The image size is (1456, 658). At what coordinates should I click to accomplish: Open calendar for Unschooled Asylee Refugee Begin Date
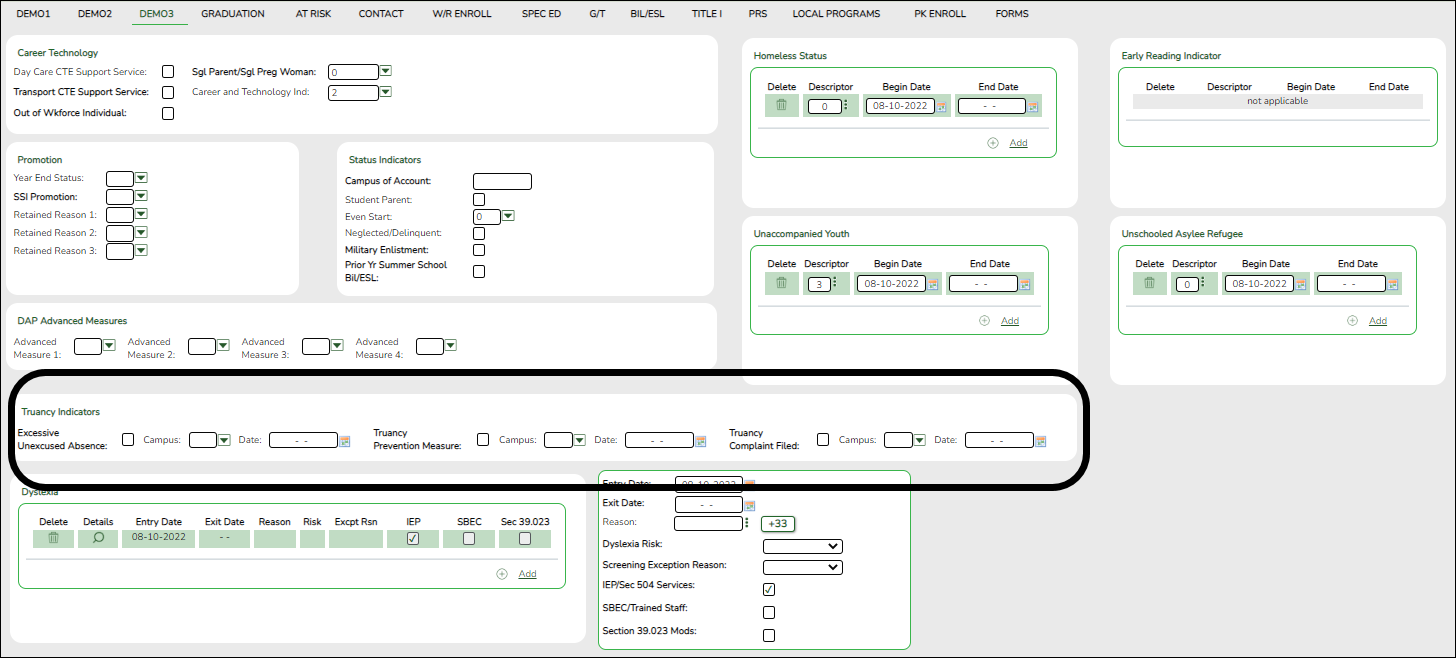coord(1302,283)
